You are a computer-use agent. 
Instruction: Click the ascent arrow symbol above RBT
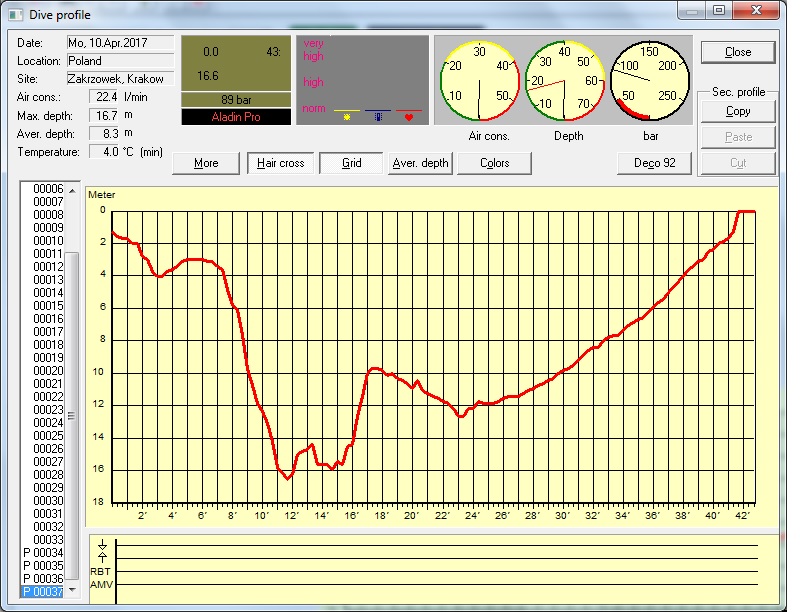pos(102,550)
